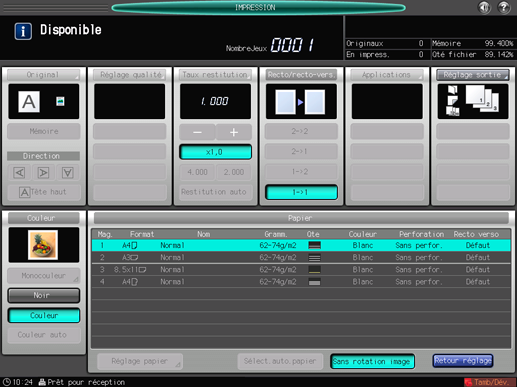The image size is (517, 387).
Task: Open the Original settings panel header
Action: click(44, 75)
